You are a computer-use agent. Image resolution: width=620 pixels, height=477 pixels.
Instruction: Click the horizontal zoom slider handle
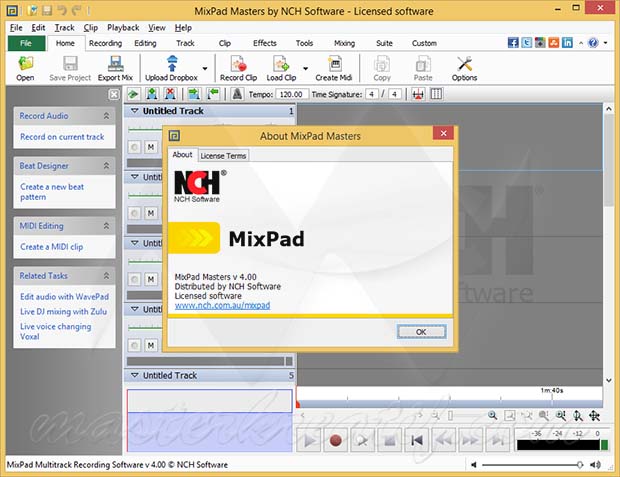[450, 415]
